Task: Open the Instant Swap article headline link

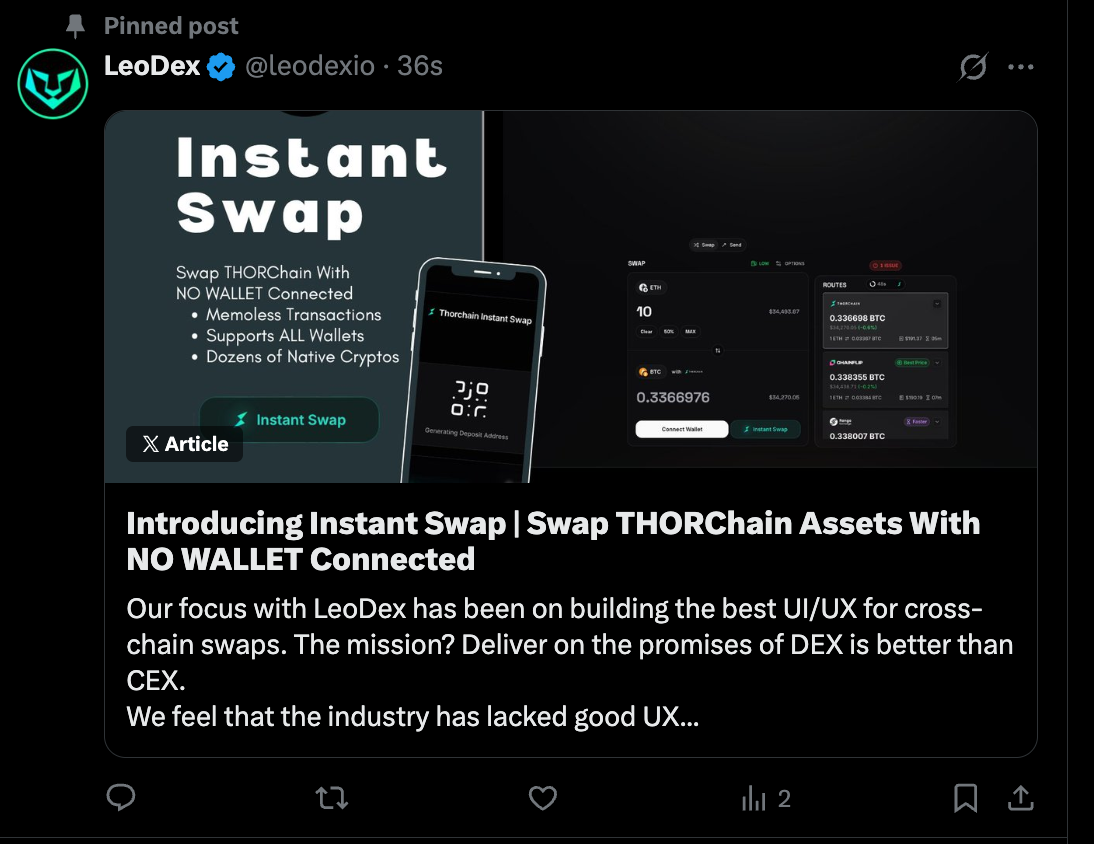Action: coord(552,540)
